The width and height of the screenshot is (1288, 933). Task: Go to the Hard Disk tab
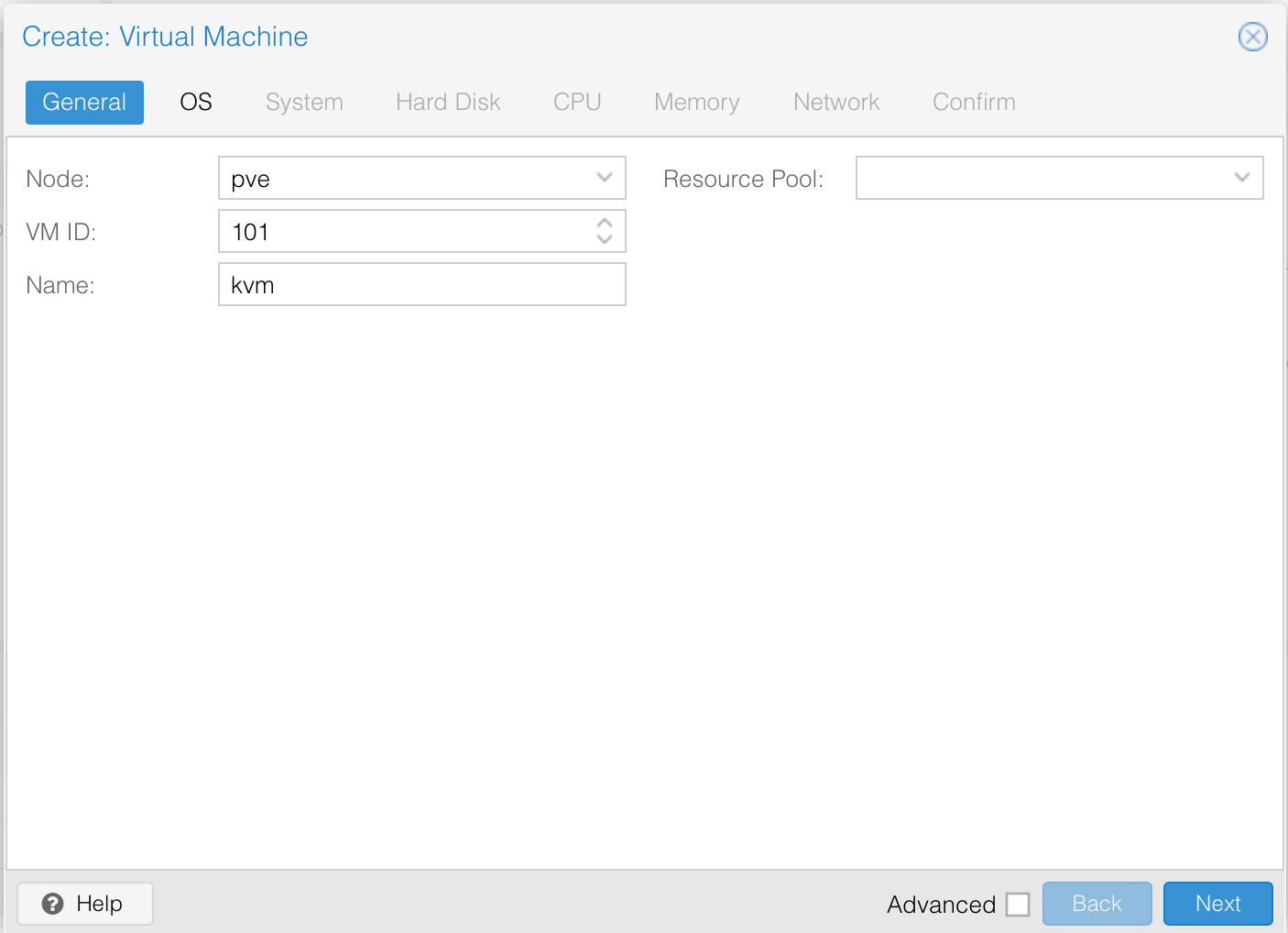pos(448,102)
